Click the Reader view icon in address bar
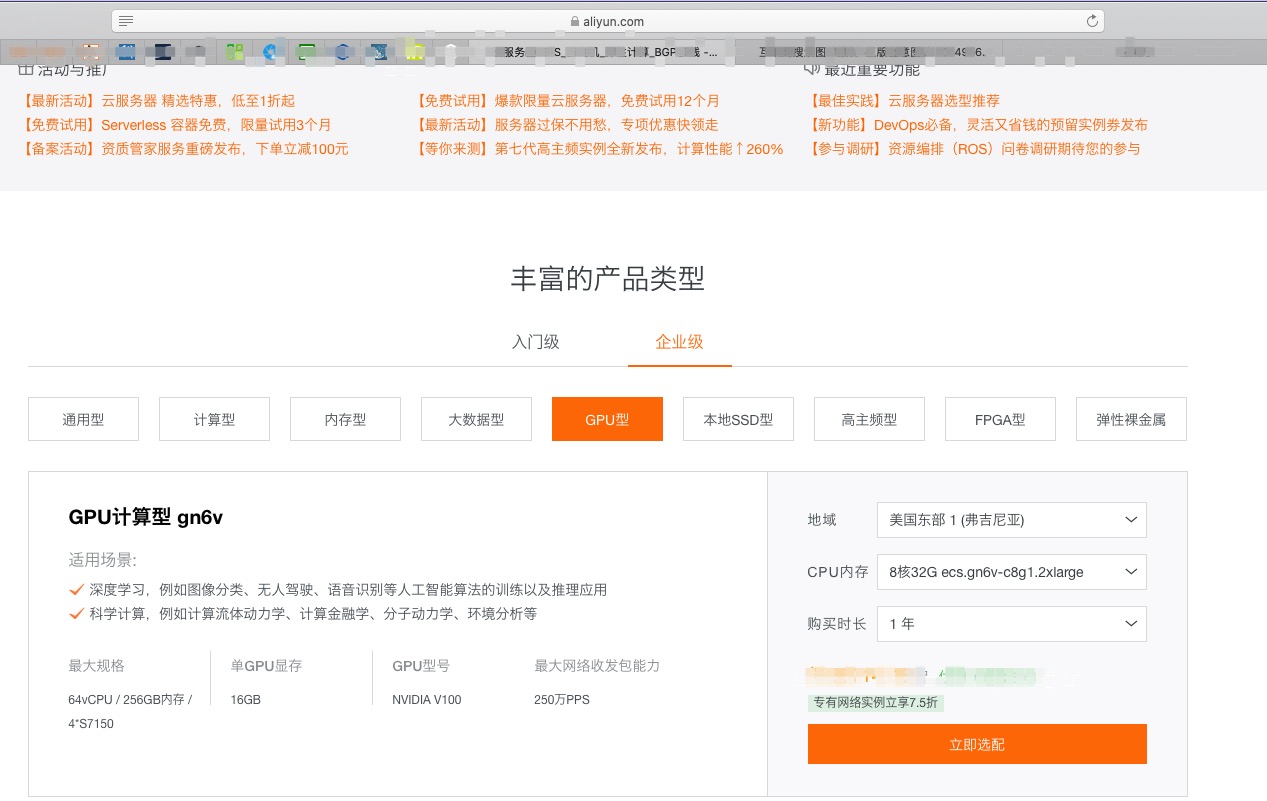 point(126,21)
